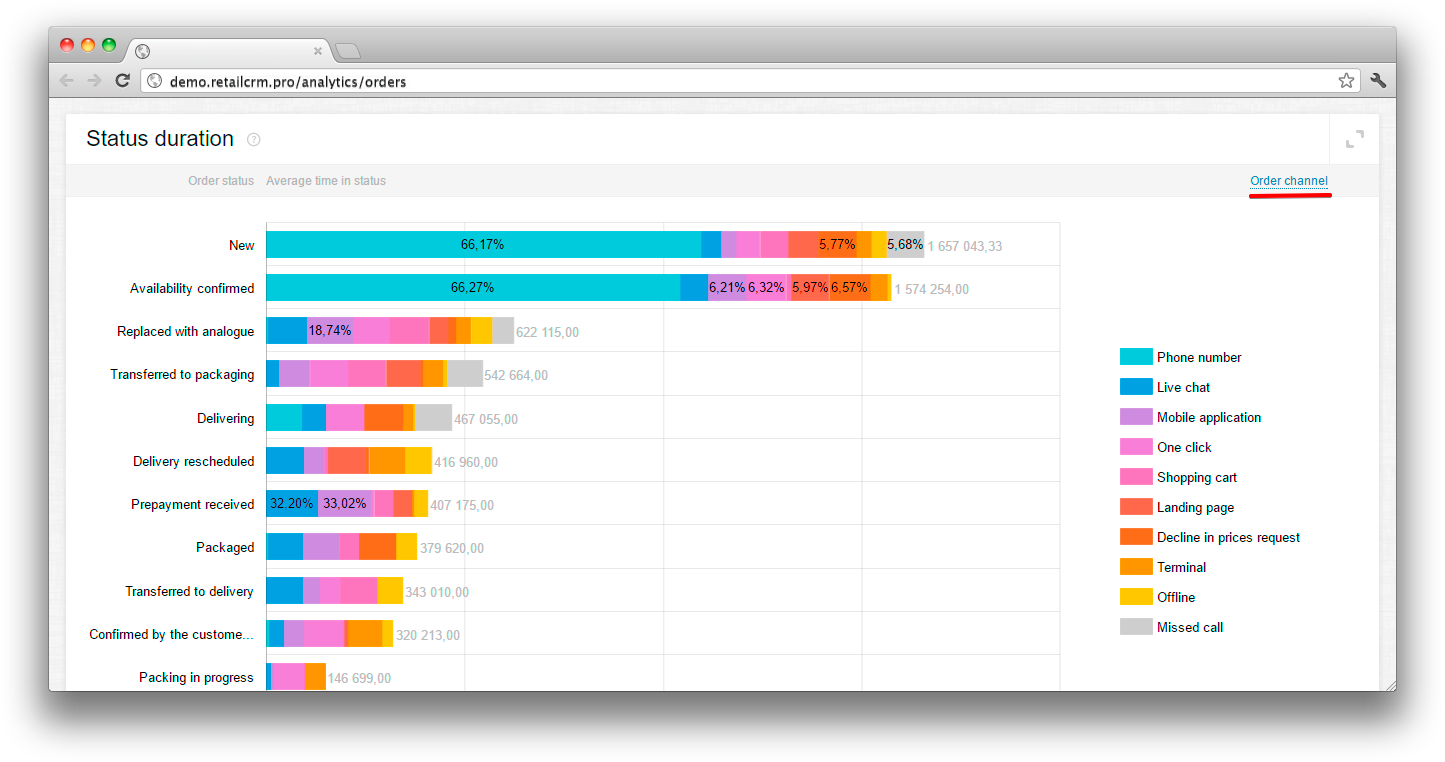Click the Packaged status label
Image resolution: width=1445 pixels, height=762 pixels.
coord(225,548)
